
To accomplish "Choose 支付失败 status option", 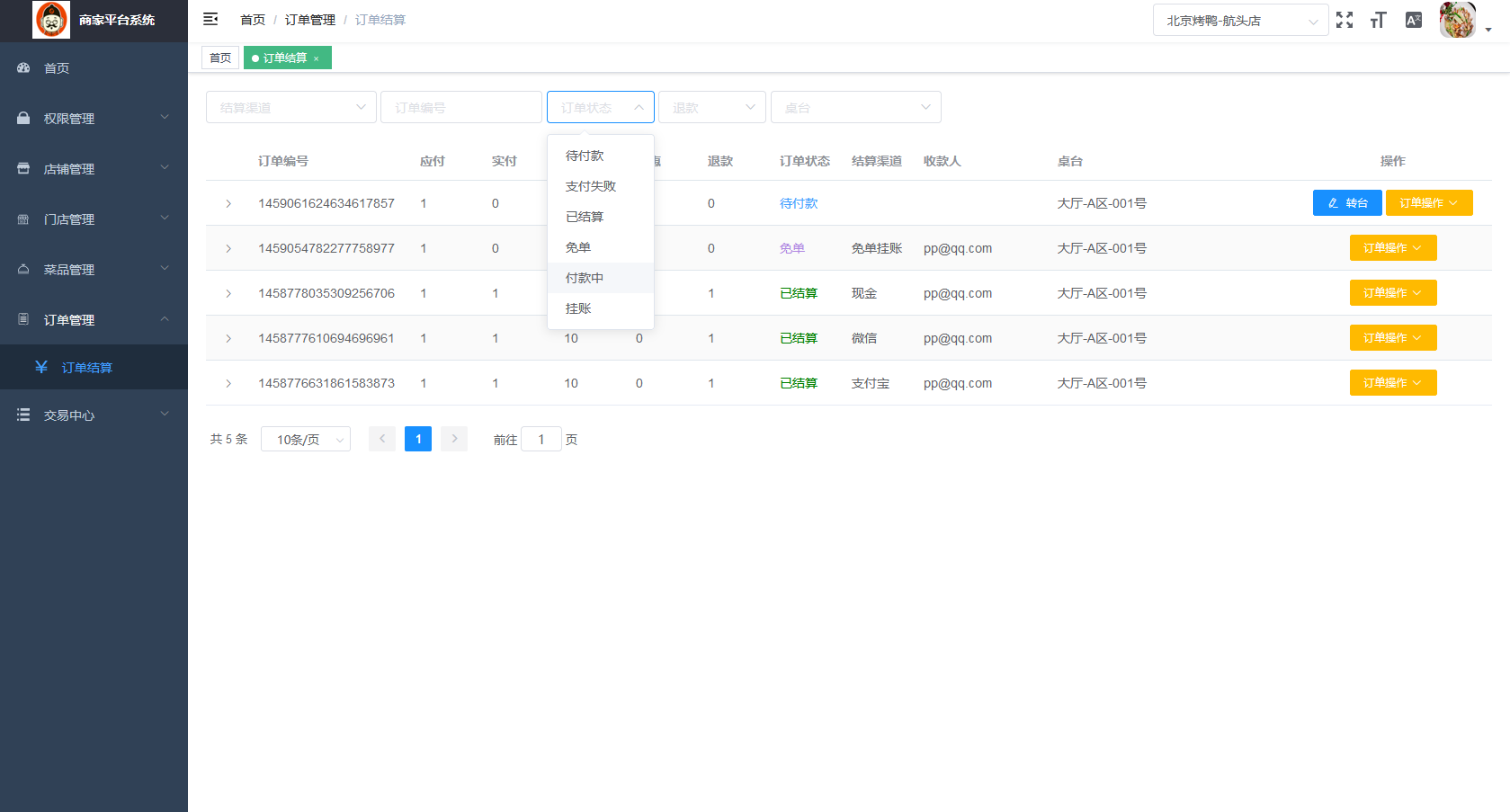I will [x=601, y=186].
